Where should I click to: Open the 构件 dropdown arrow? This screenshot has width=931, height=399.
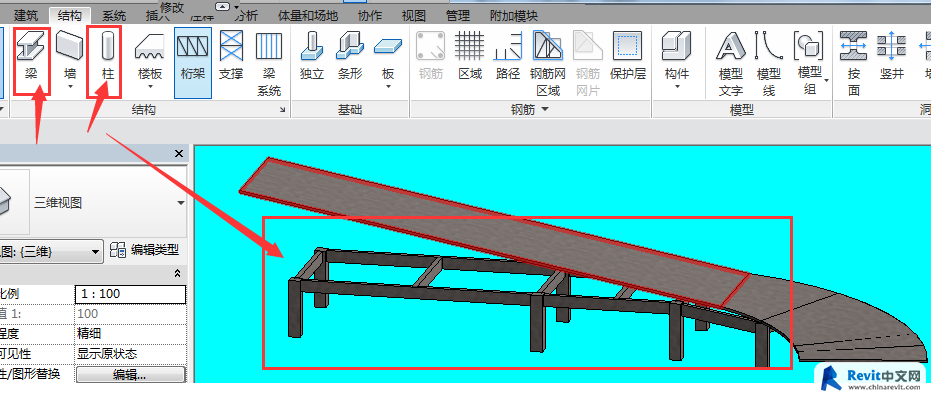(x=676, y=87)
